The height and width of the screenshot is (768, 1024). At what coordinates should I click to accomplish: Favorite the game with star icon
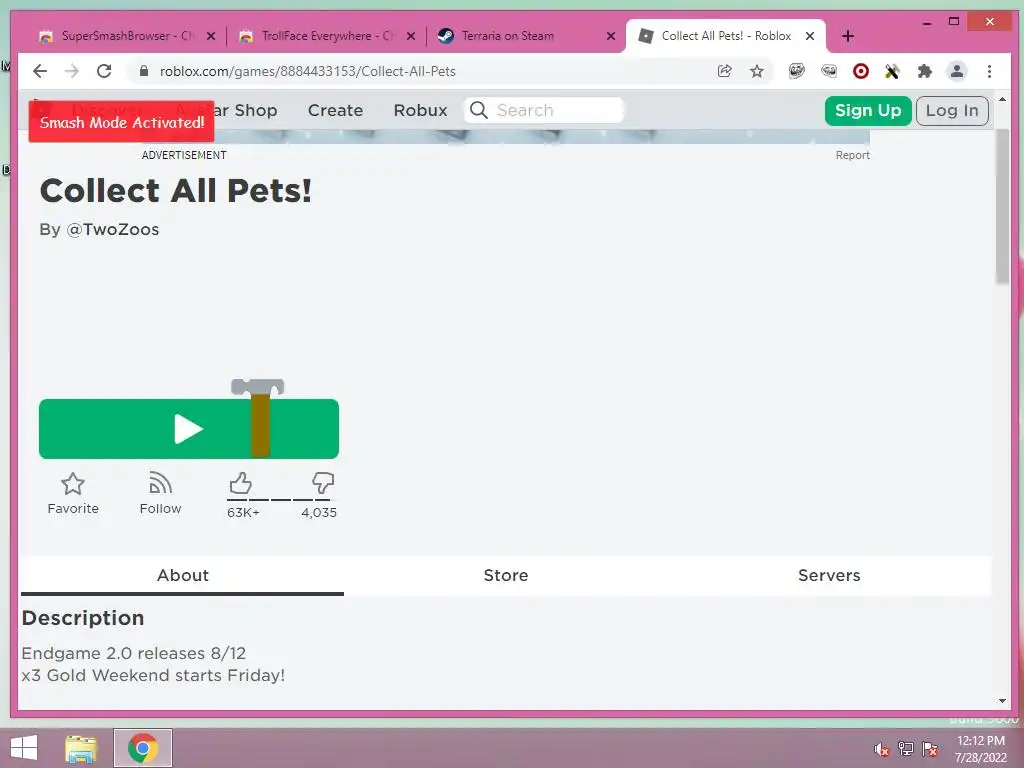click(72, 494)
